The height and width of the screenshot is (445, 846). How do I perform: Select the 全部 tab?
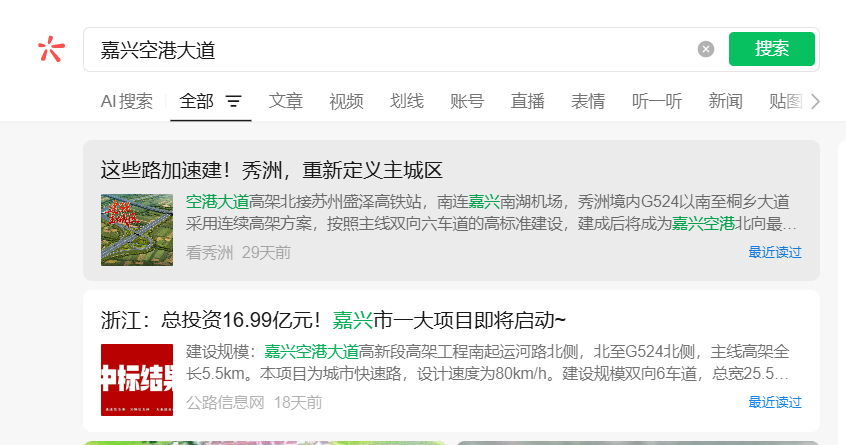click(196, 101)
